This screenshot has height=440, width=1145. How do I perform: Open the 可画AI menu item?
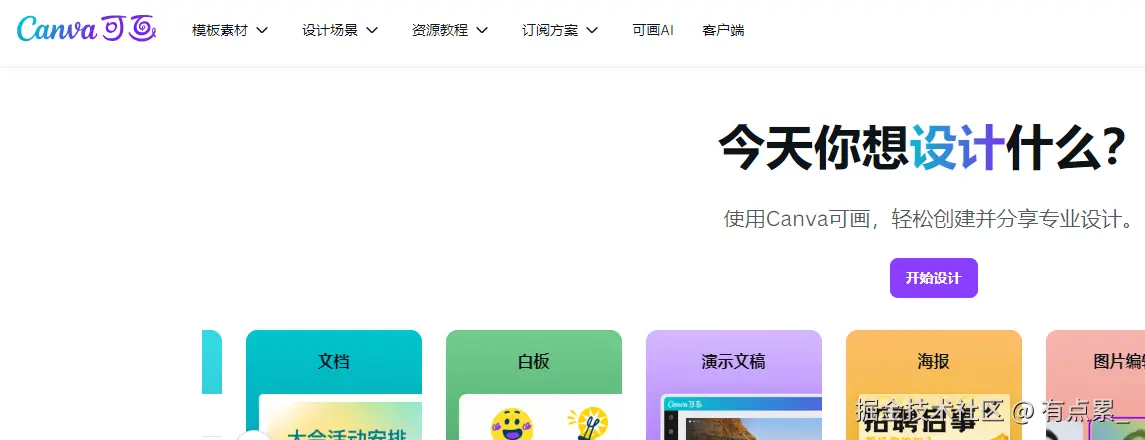click(653, 31)
